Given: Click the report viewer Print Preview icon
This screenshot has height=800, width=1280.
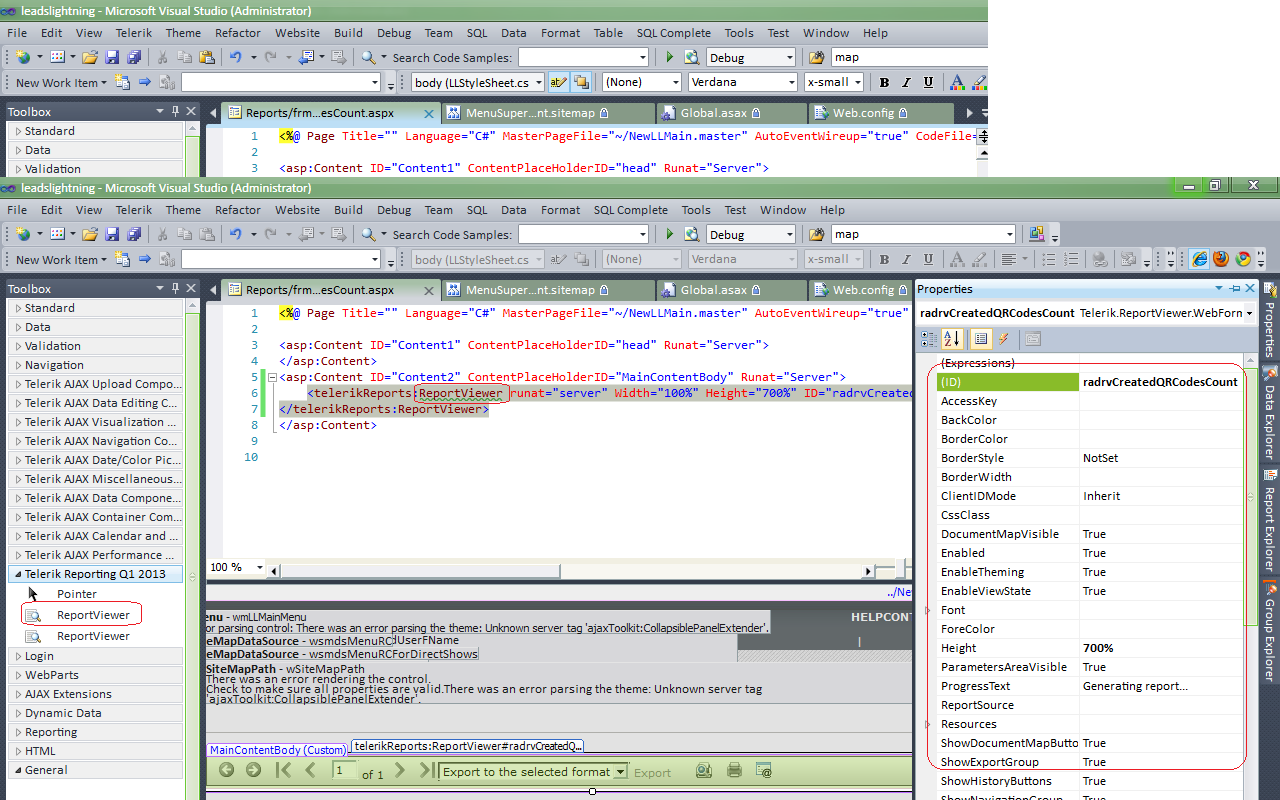Looking at the screenshot, I should tap(704, 771).
